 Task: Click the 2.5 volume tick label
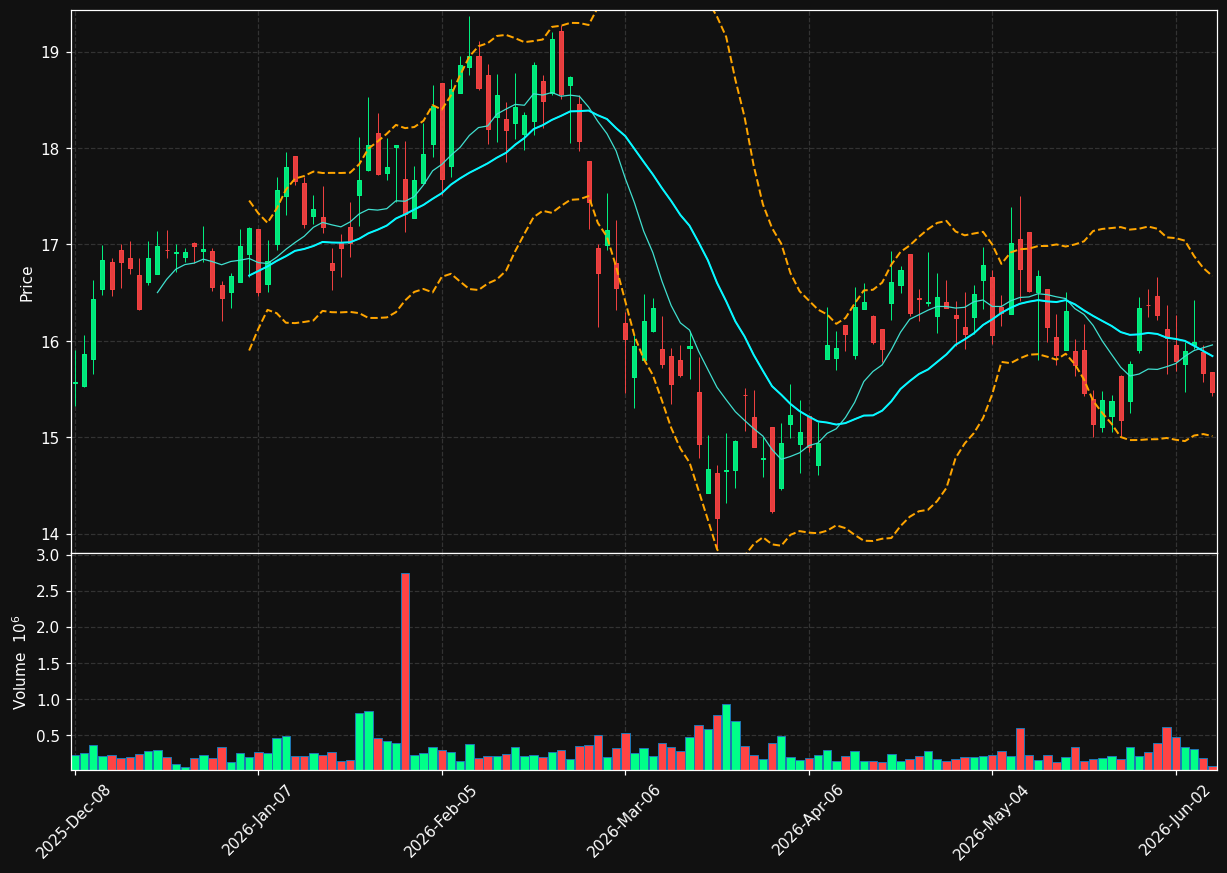click(x=48, y=591)
